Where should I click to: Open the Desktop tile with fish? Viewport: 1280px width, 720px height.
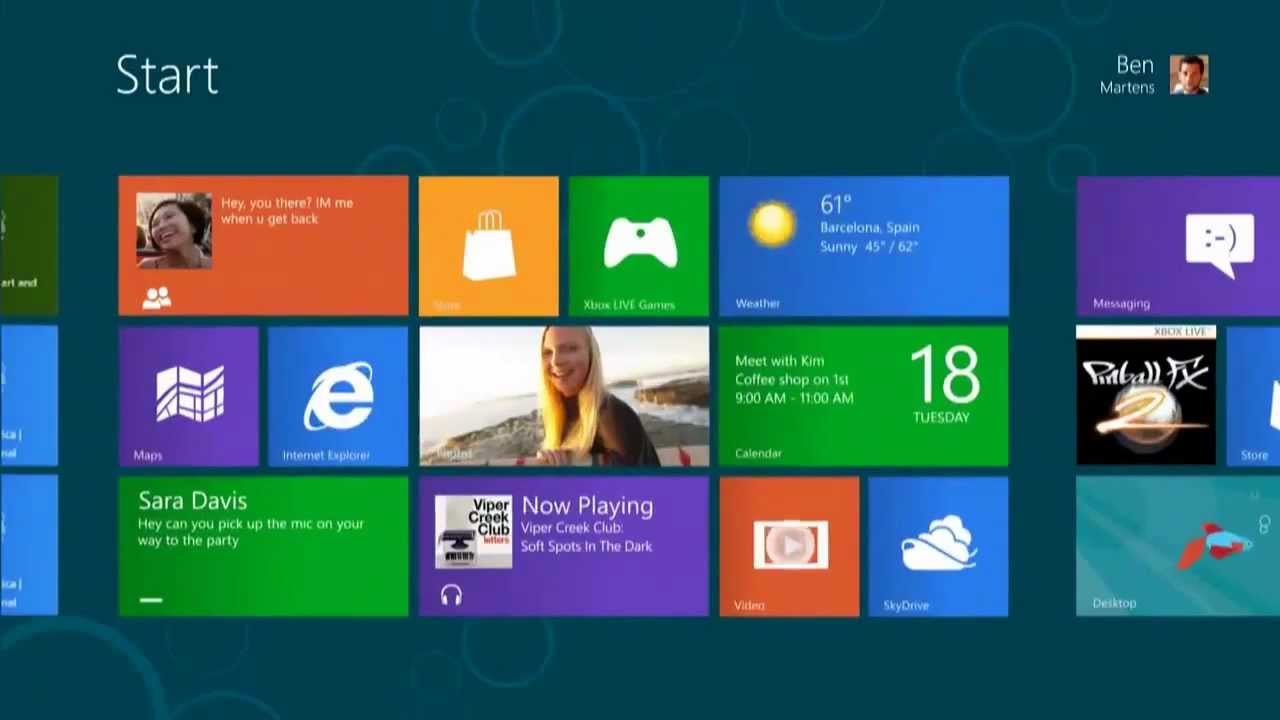pos(1178,546)
